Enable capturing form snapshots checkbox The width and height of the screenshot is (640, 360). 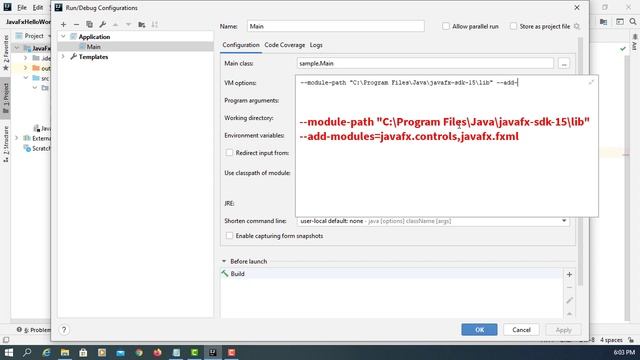click(229, 236)
